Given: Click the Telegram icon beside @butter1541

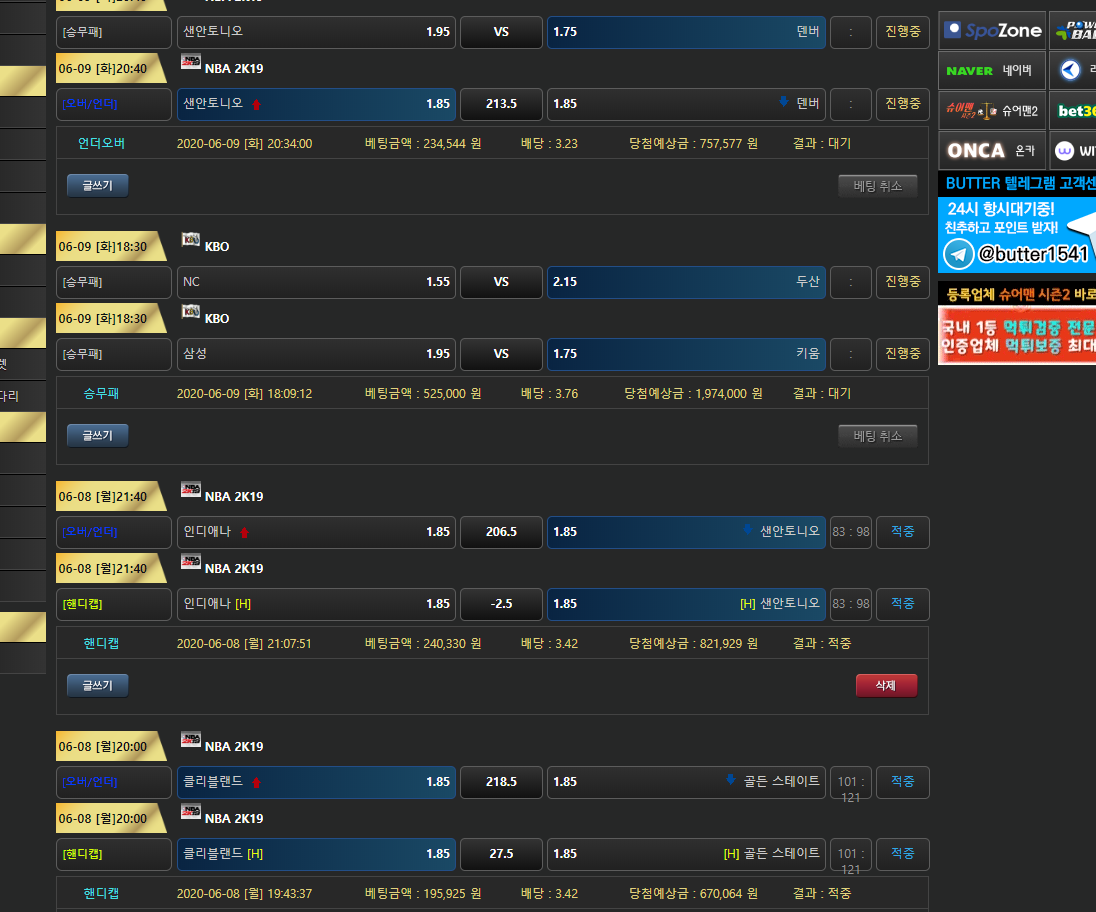Looking at the screenshot, I should (959, 254).
